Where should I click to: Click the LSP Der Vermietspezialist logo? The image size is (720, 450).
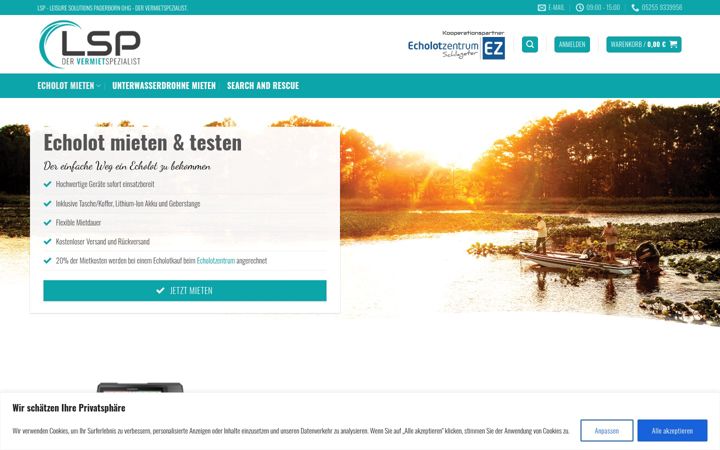pyautogui.click(x=90, y=44)
